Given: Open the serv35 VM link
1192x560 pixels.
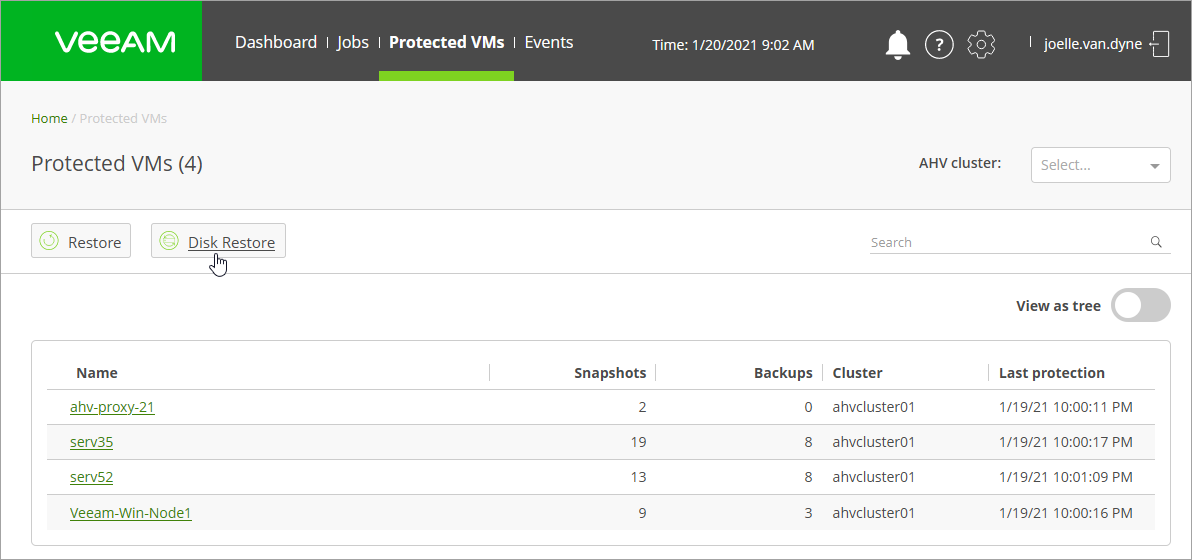Looking at the screenshot, I should pos(91,442).
